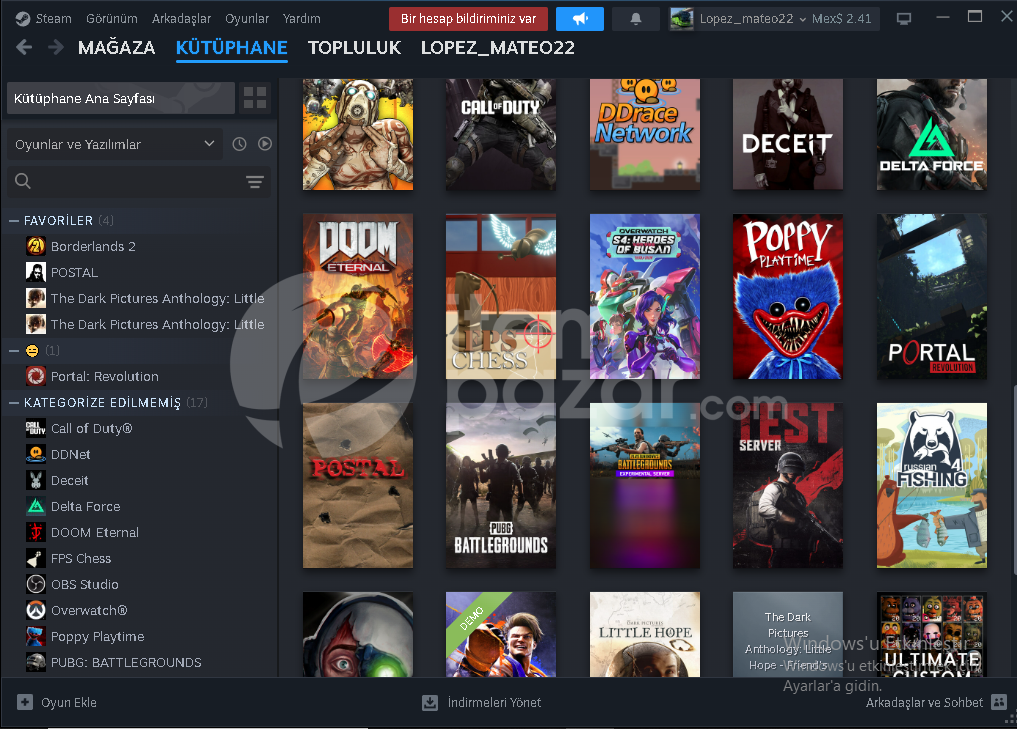Open the POSTAL paper cover art
This screenshot has width=1017, height=729.
coord(358,485)
